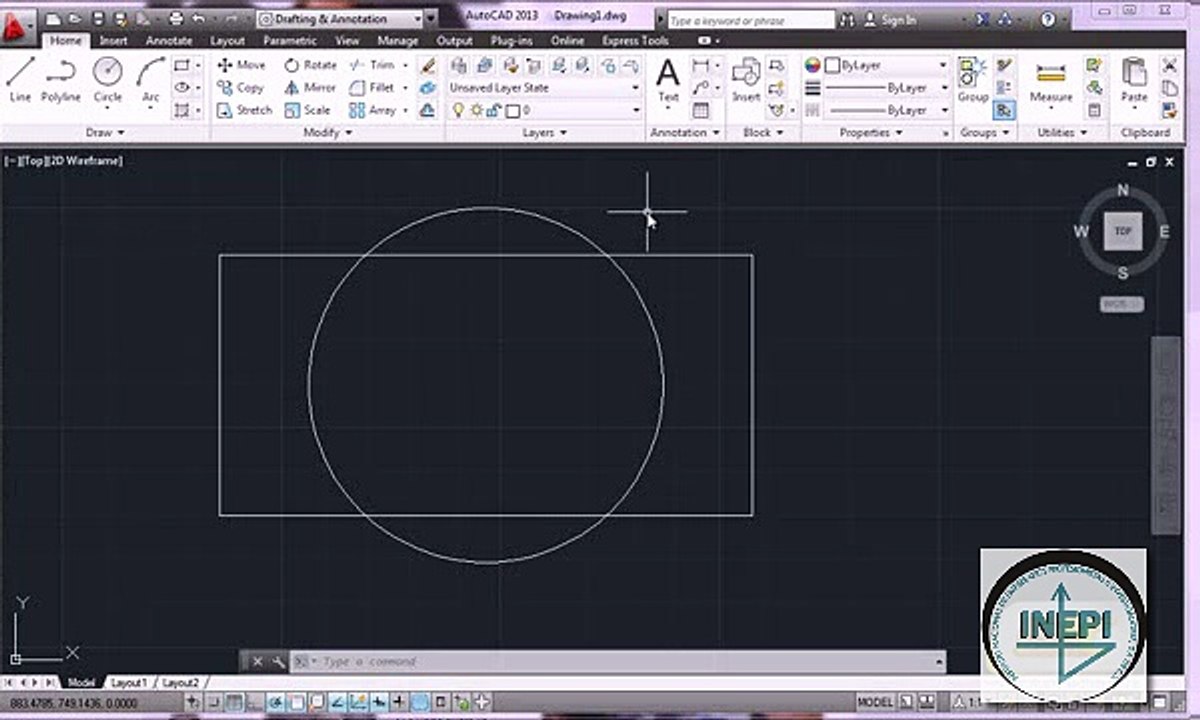This screenshot has height=720, width=1200.
Task: Open the View ribbon tab
Action: click(347, 41)
